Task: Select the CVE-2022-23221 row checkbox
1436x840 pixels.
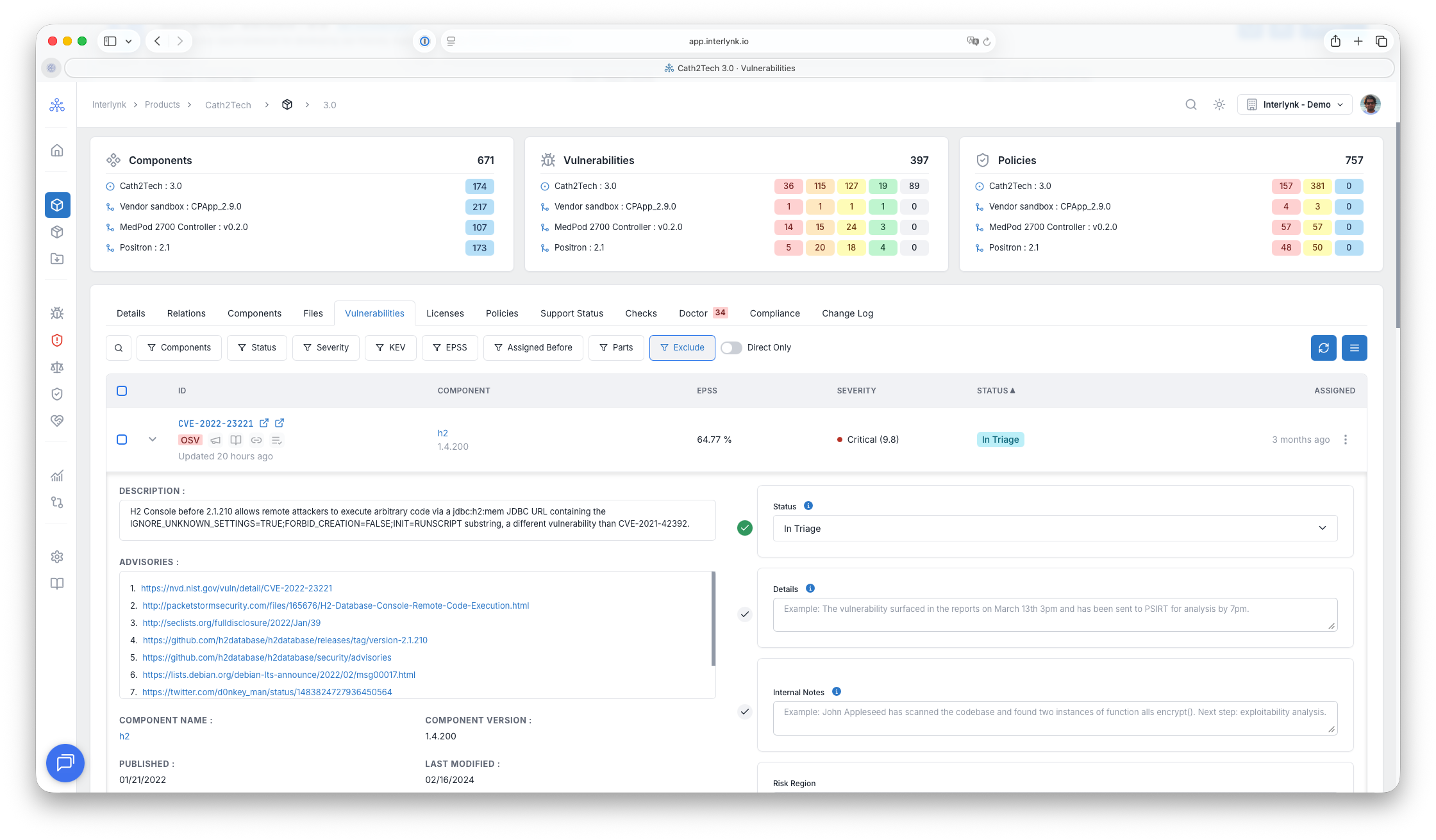Action: (x=122, y=440)
